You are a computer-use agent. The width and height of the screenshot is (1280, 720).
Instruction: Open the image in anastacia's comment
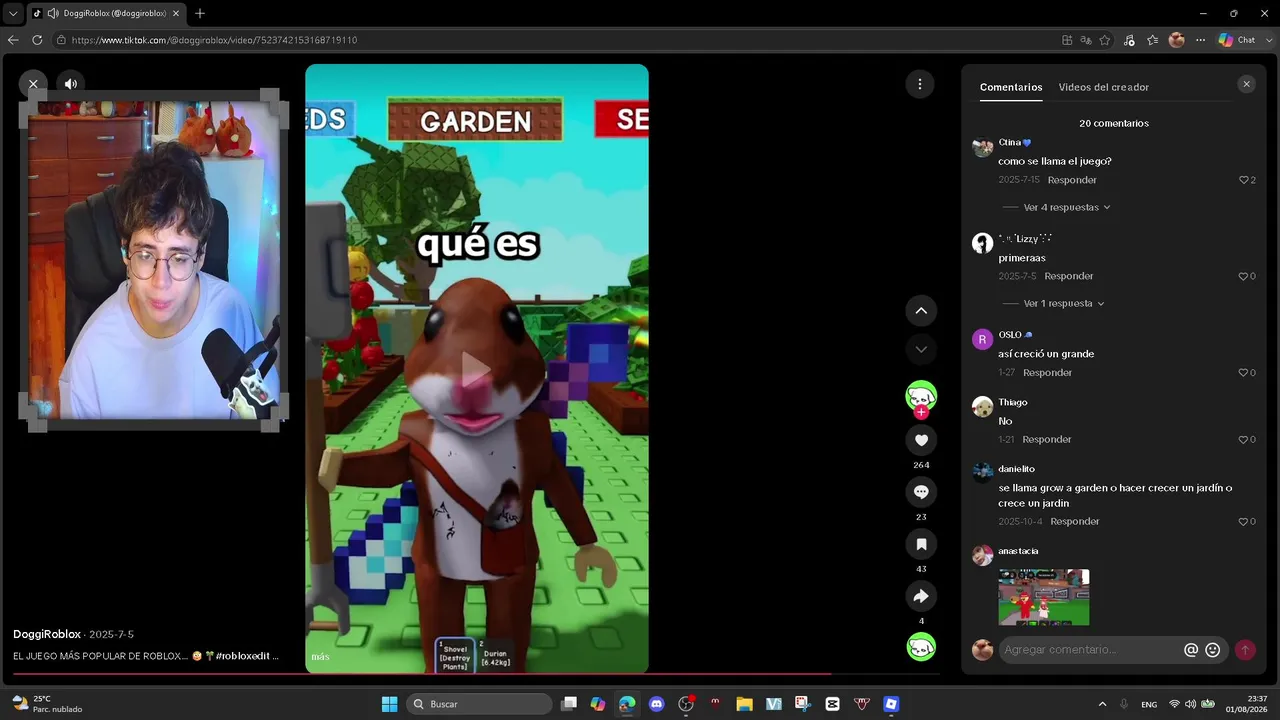coord(1044,597)
